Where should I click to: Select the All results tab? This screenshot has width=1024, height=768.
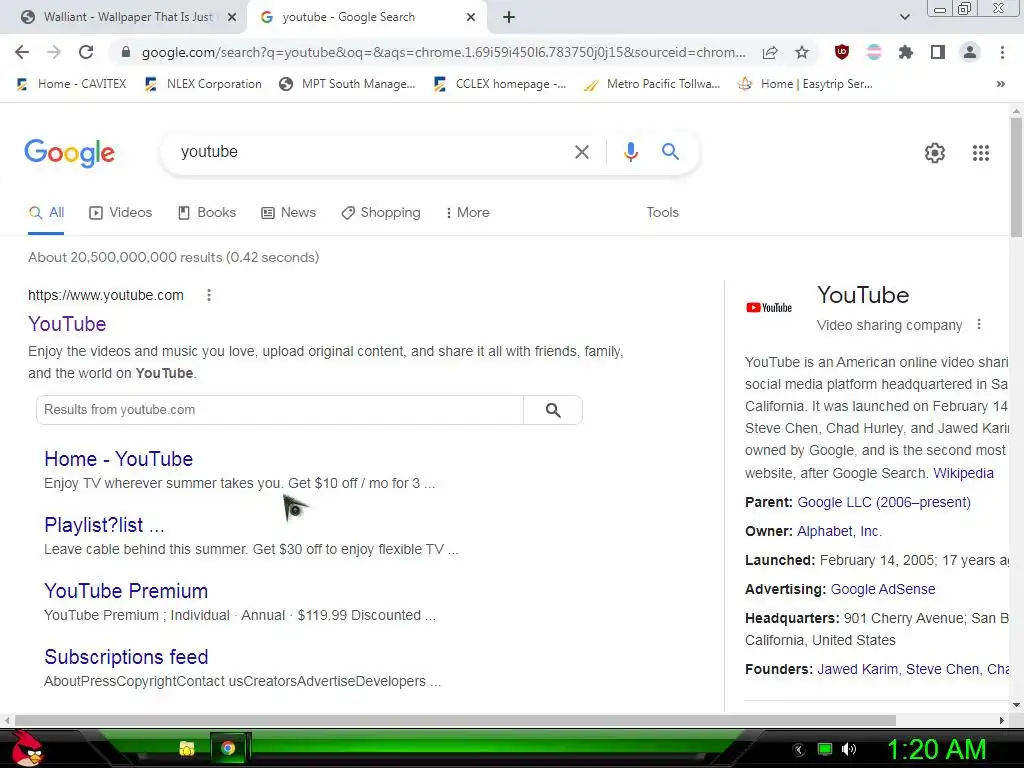[x=46, y=212]
